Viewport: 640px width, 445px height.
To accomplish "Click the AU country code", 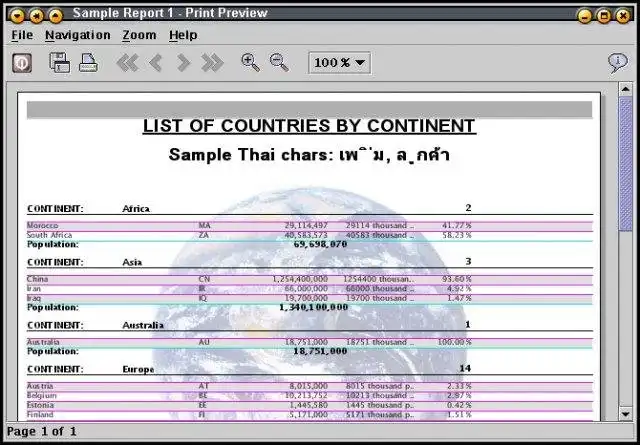I will (204, 342).
